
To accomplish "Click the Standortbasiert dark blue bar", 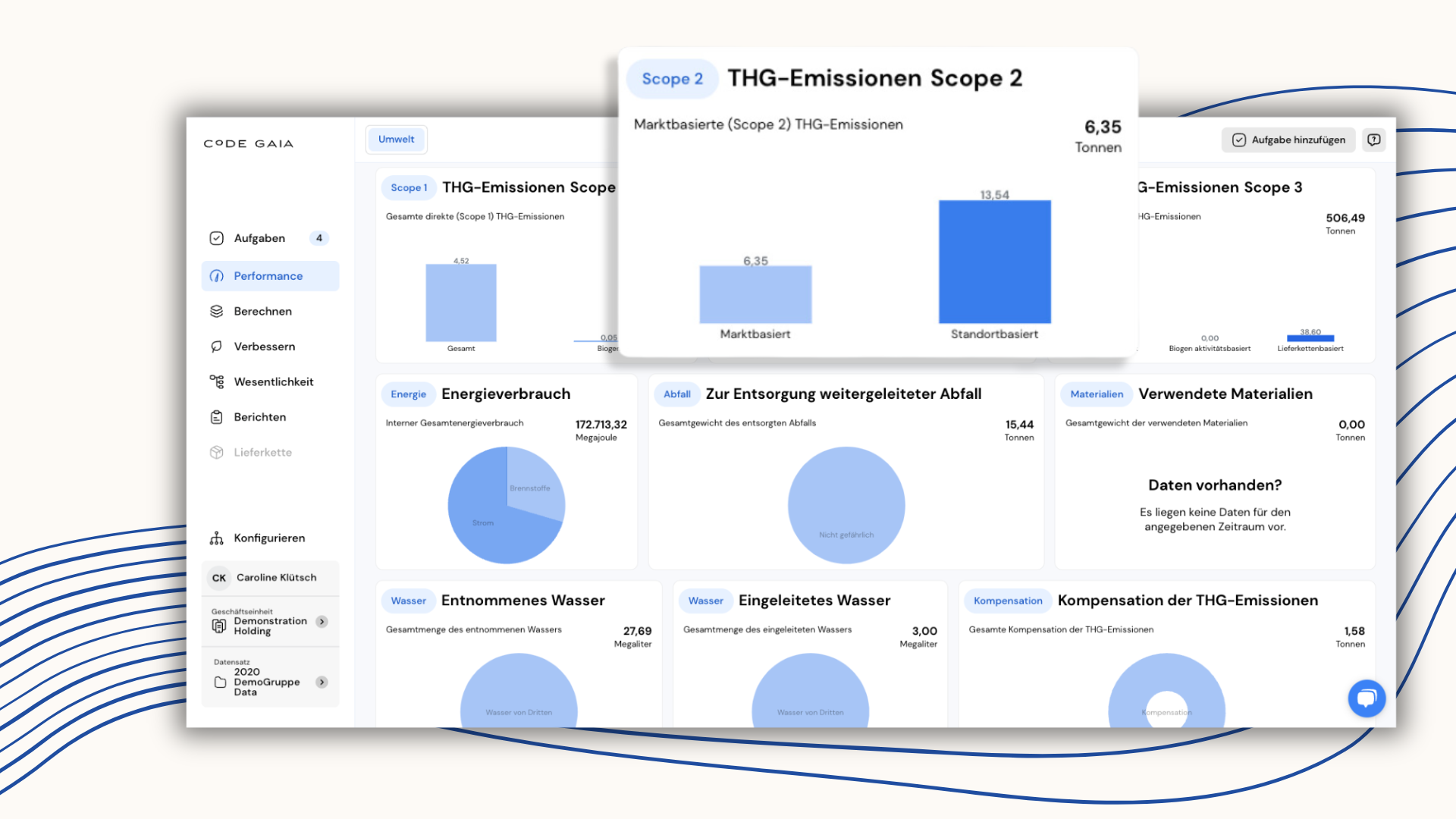I will tap(994, 262).
